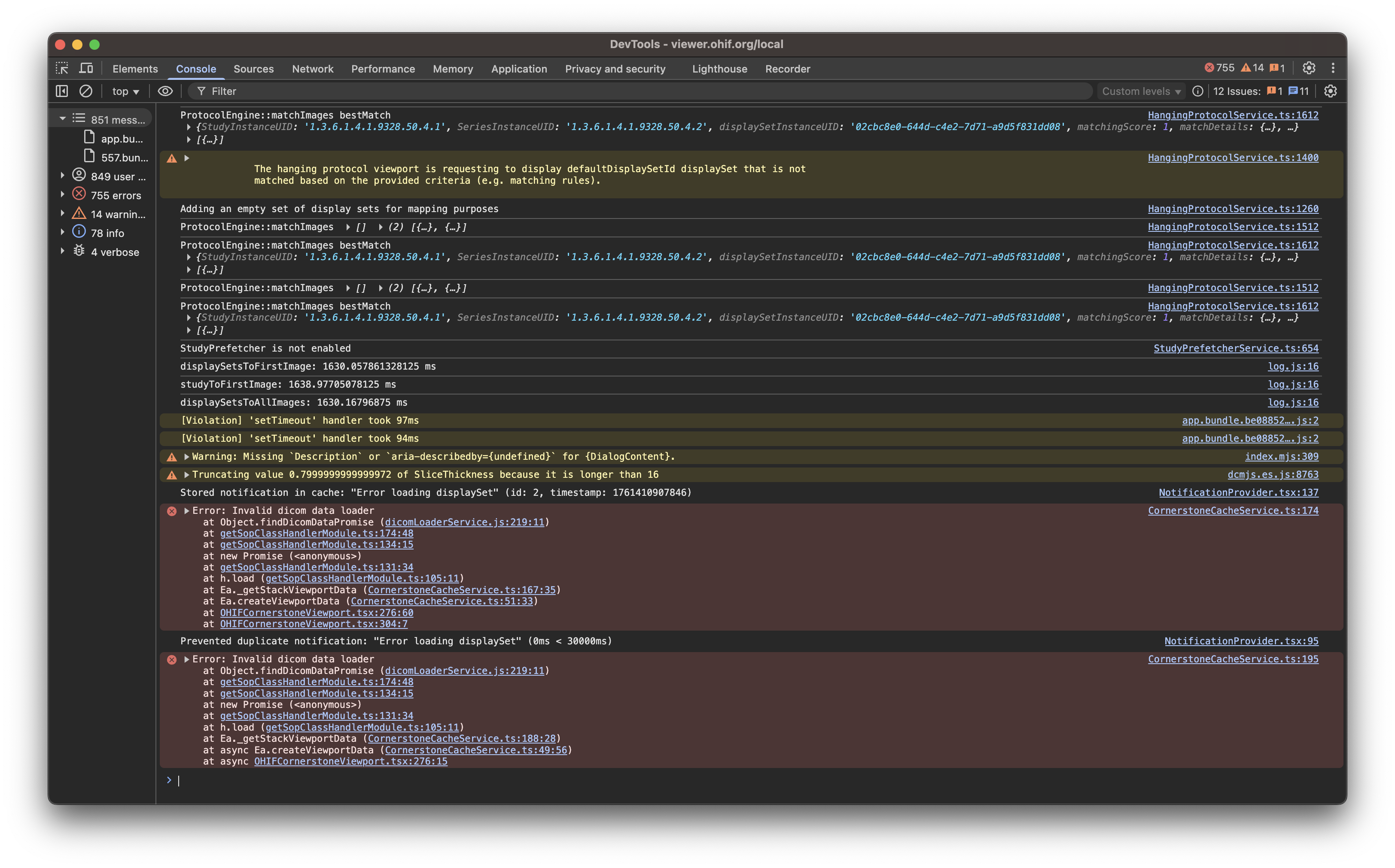The height and width of the screenshot is (868, 1395).
Task: Hide the console sidebar panel icon
Action: tap(62, 91)
